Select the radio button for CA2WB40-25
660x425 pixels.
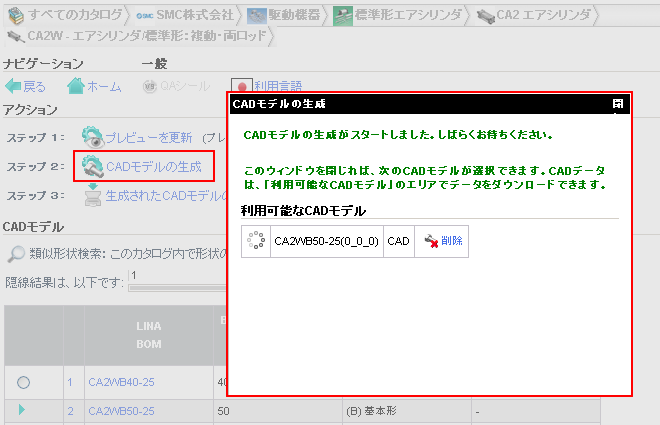point(23,382)
